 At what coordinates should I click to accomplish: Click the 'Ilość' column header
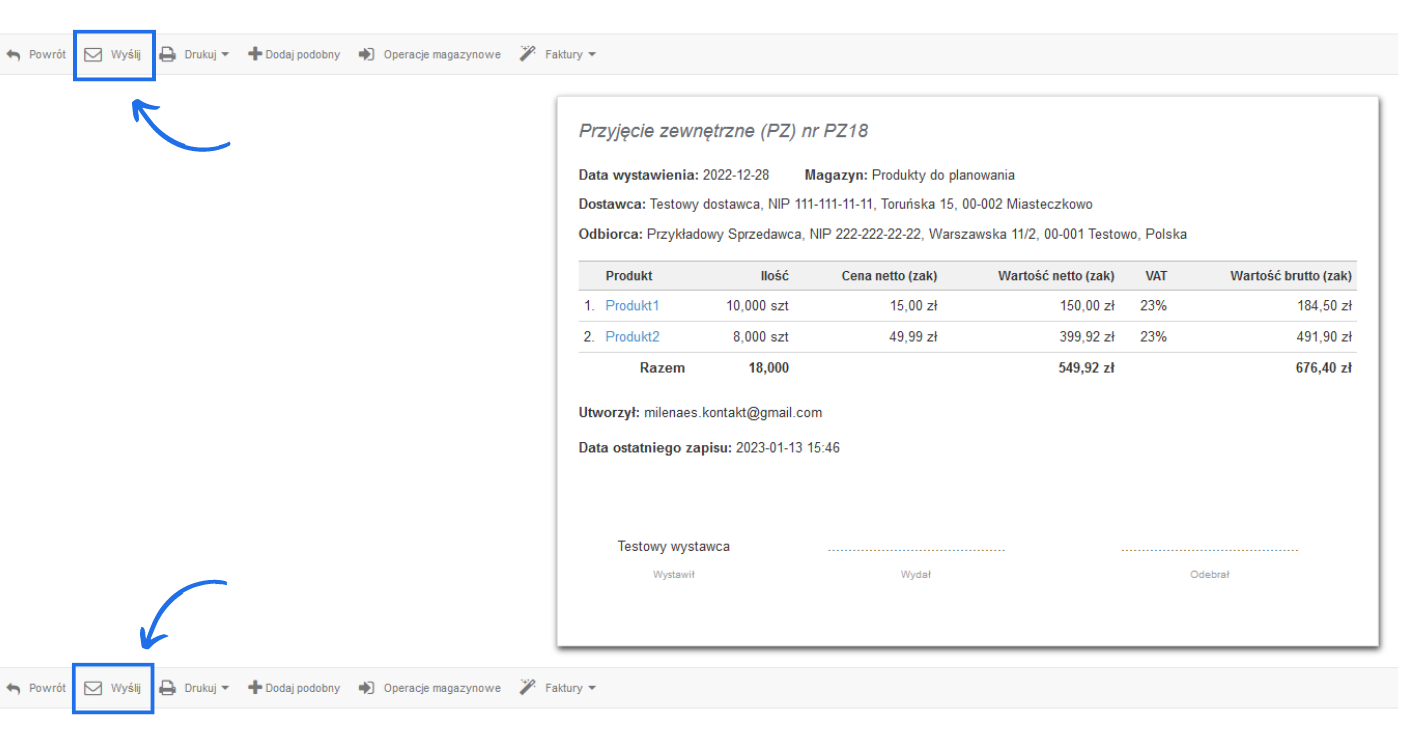pyautogui.click(x=774, y=276)
